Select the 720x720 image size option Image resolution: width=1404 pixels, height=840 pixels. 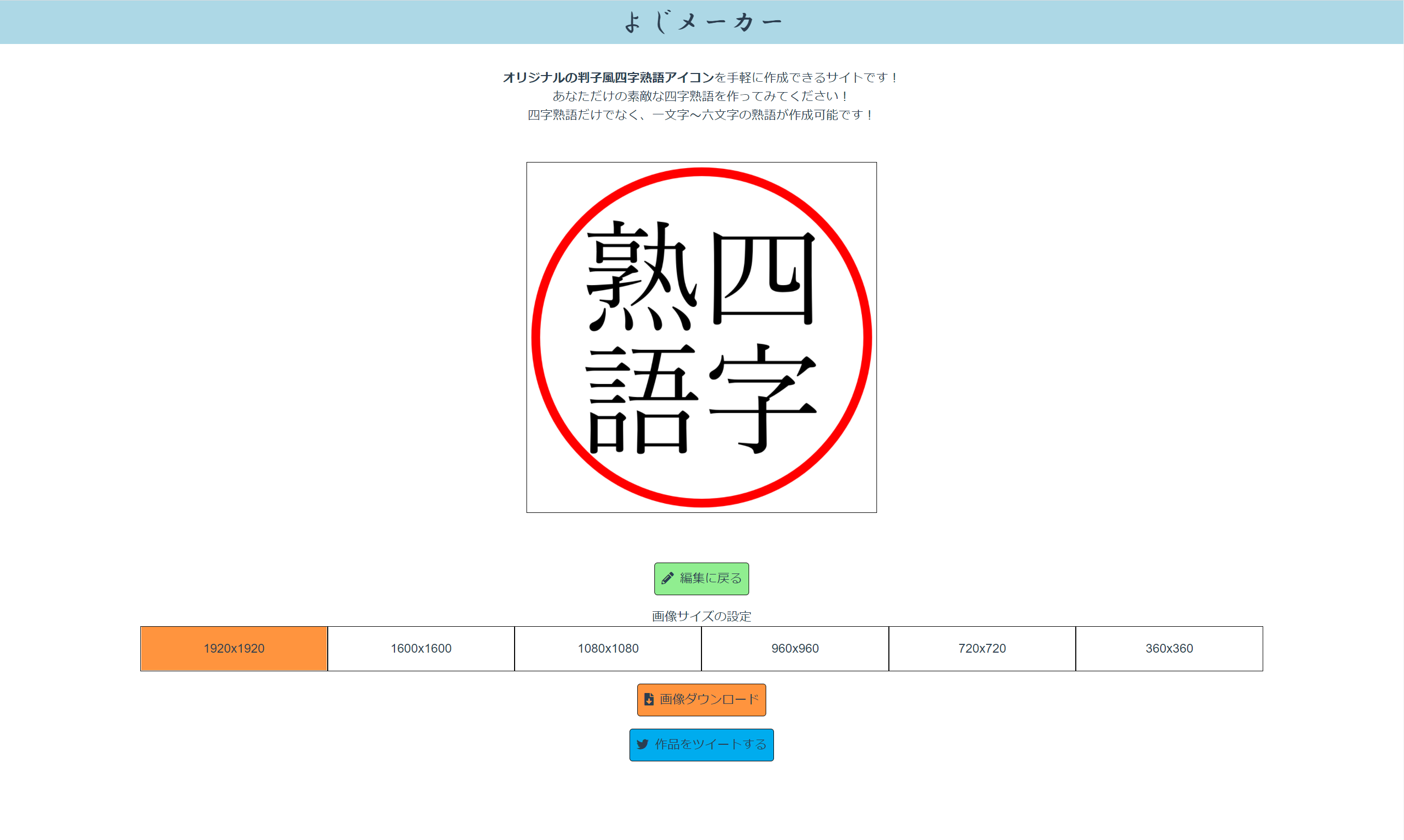point(982,649)
